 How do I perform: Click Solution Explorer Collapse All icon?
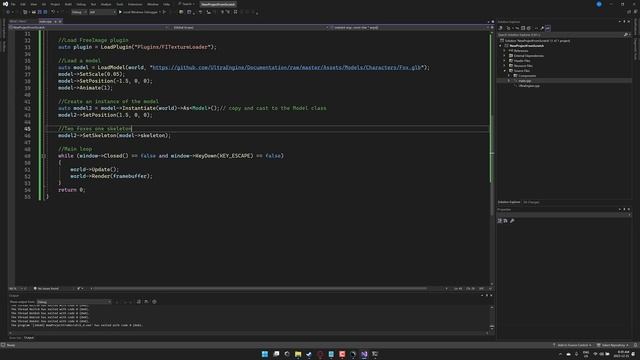coord(523,28)
